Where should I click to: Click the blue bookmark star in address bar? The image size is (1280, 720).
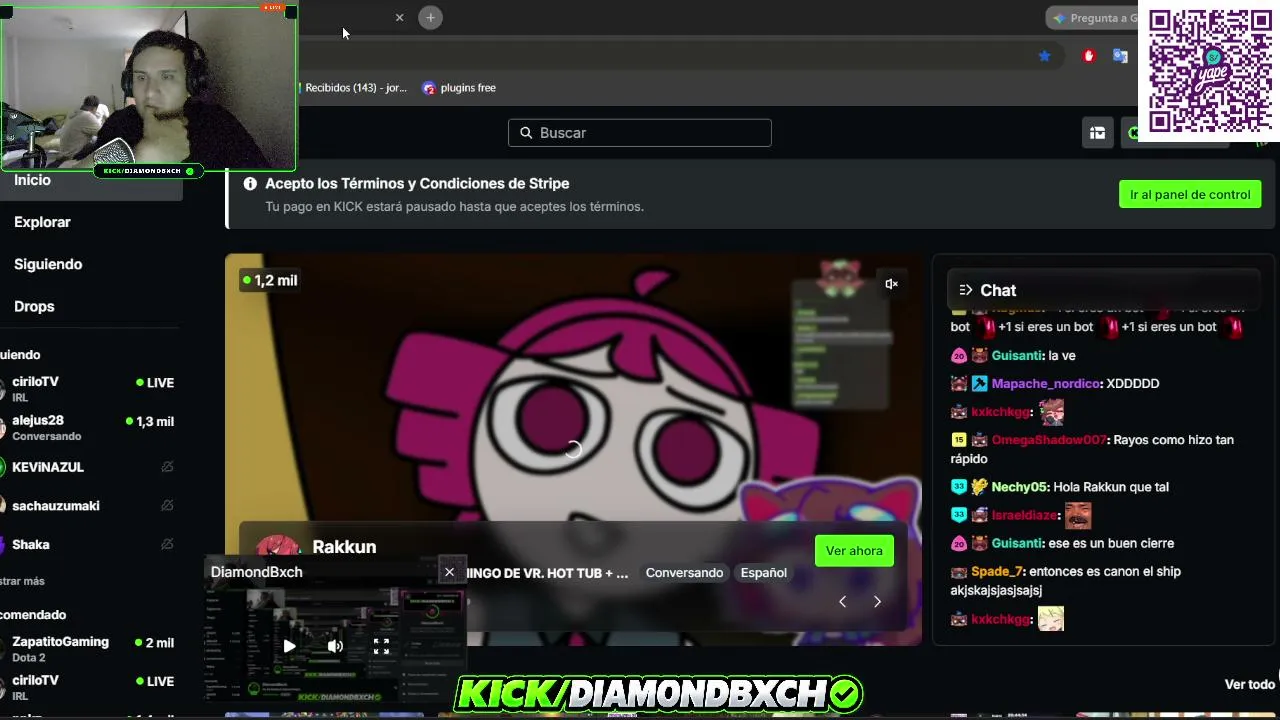pyautogui.click(x=1044, y=56)
